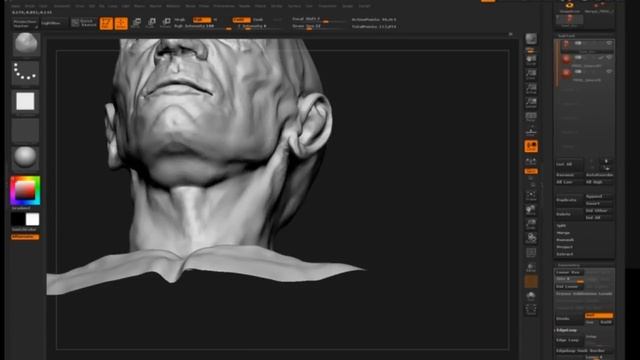The height and width of the screenshot is (360, 640).
Task: Toggle the orange Zadd button
Action: pos(241,20)
